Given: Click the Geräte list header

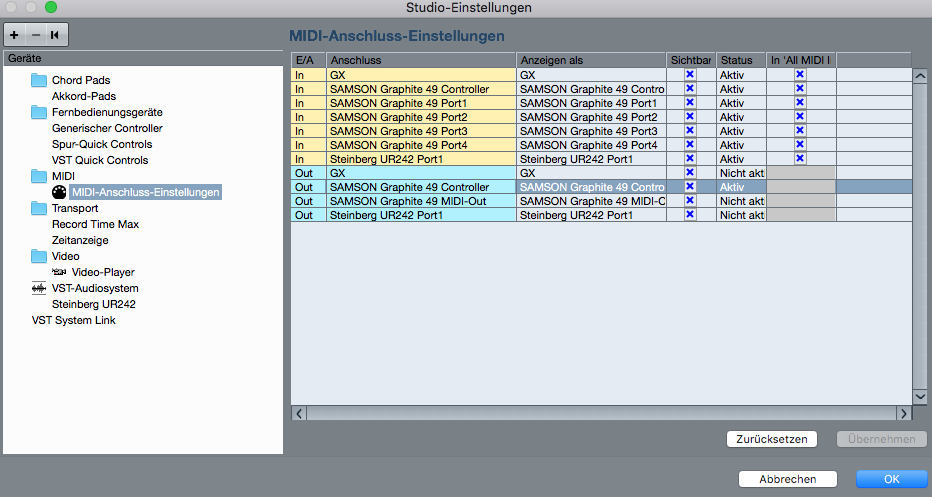Looking at the screenshot, I should tap(143, 58).
